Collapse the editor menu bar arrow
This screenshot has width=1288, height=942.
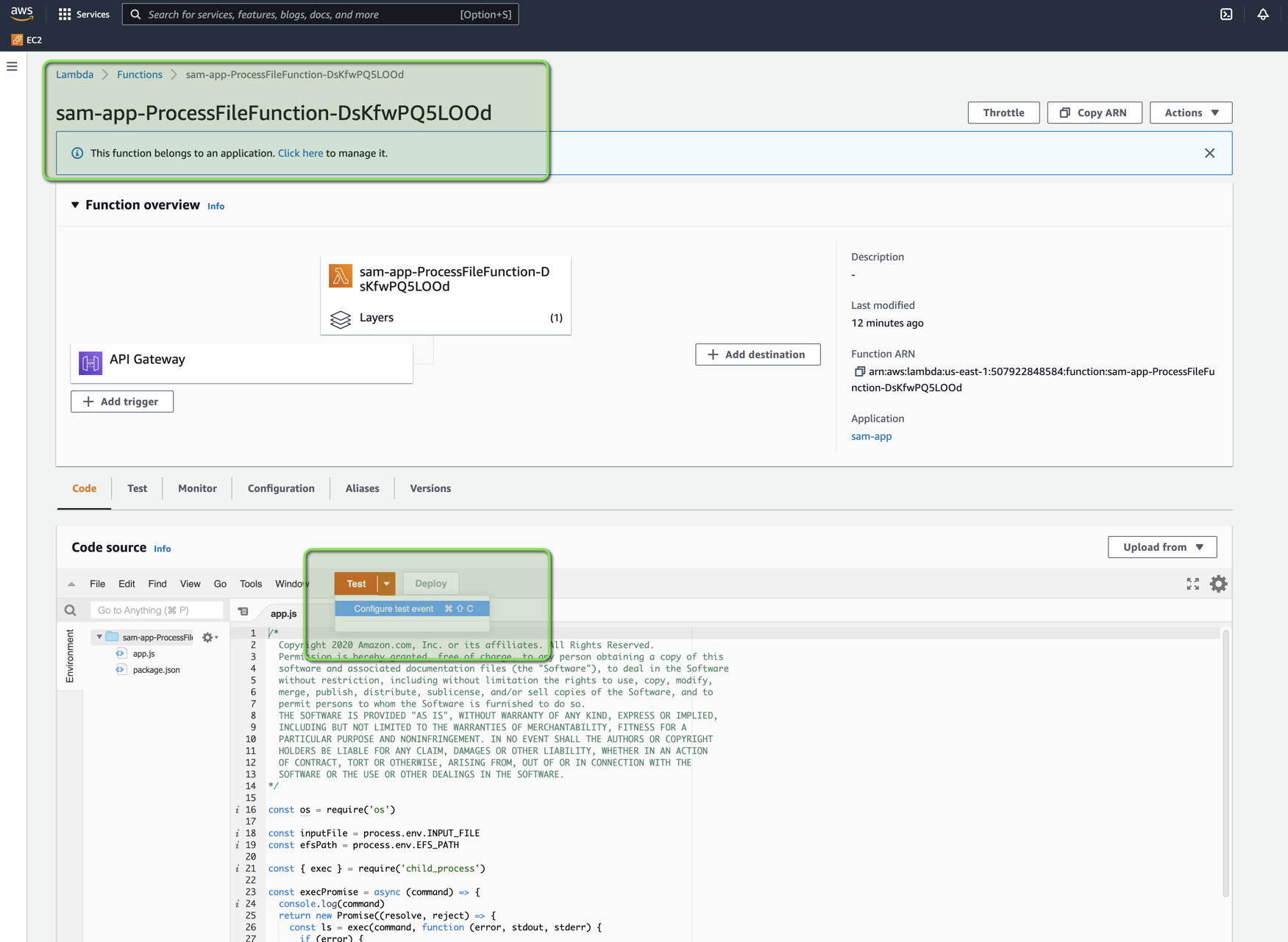[x=71, y=584]
